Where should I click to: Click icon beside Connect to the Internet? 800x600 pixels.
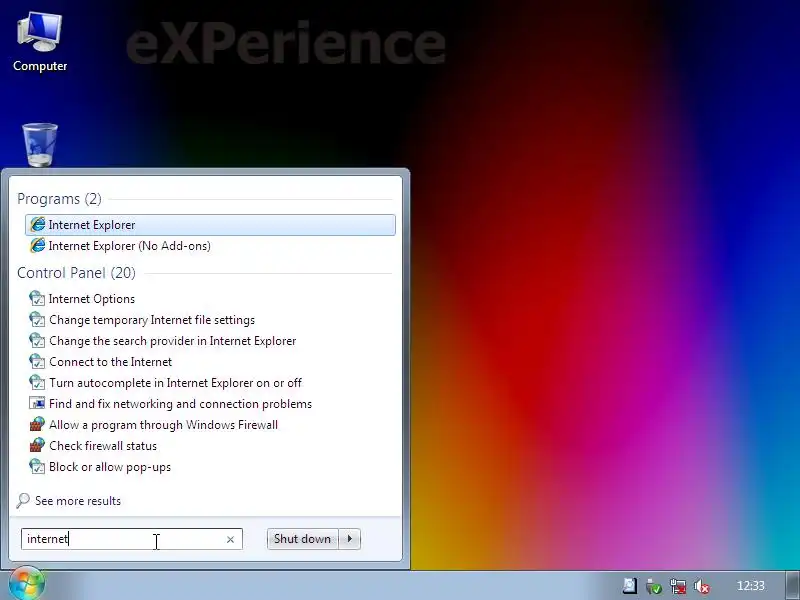point(37,361)
